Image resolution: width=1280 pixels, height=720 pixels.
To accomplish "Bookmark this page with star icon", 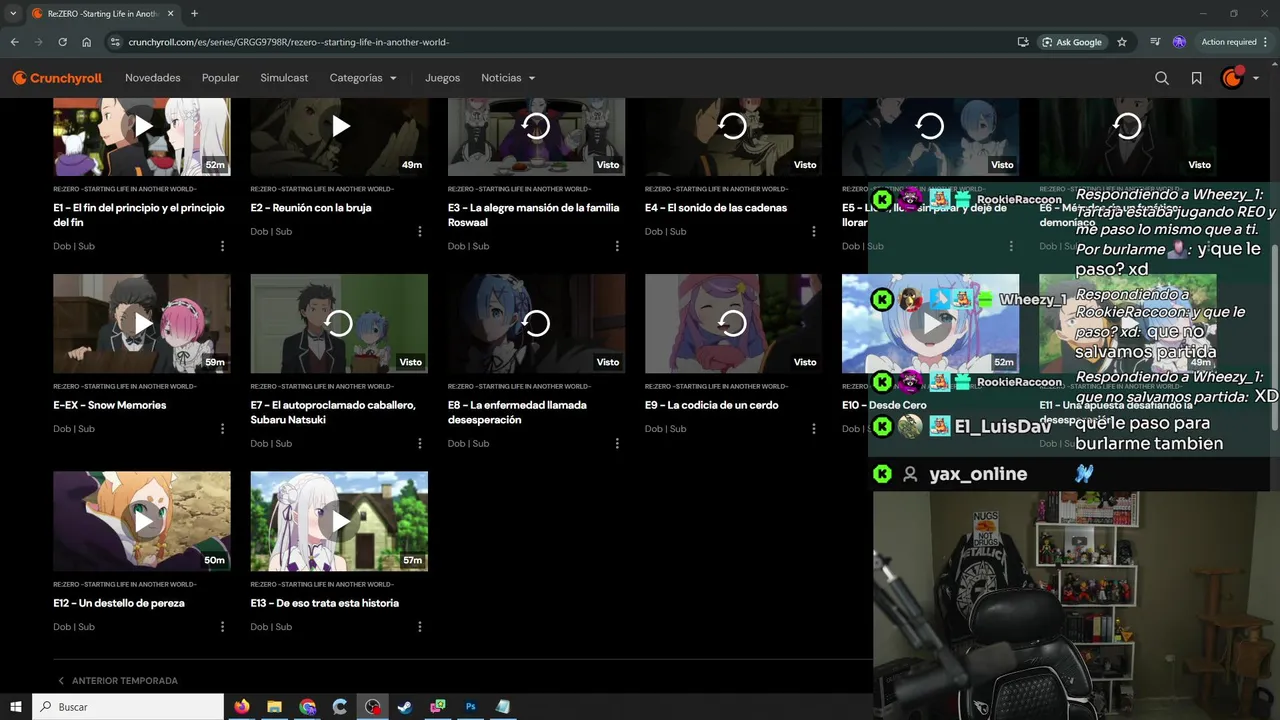I will tap(1122, 42).
